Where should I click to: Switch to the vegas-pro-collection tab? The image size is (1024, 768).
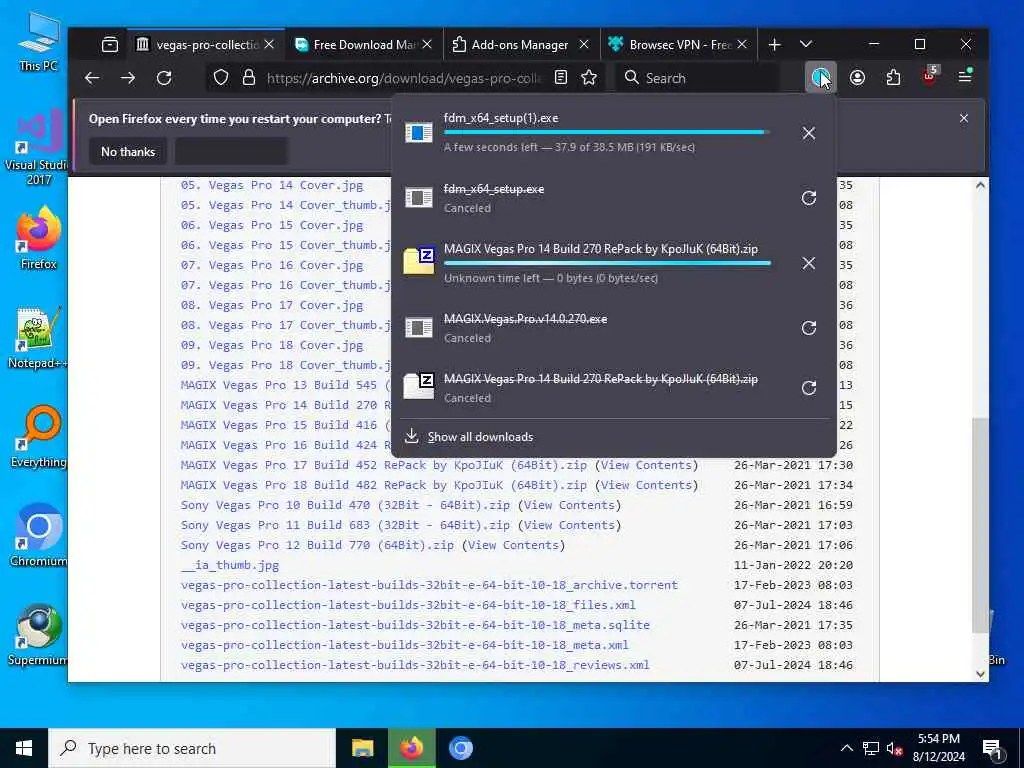(206, 44)
